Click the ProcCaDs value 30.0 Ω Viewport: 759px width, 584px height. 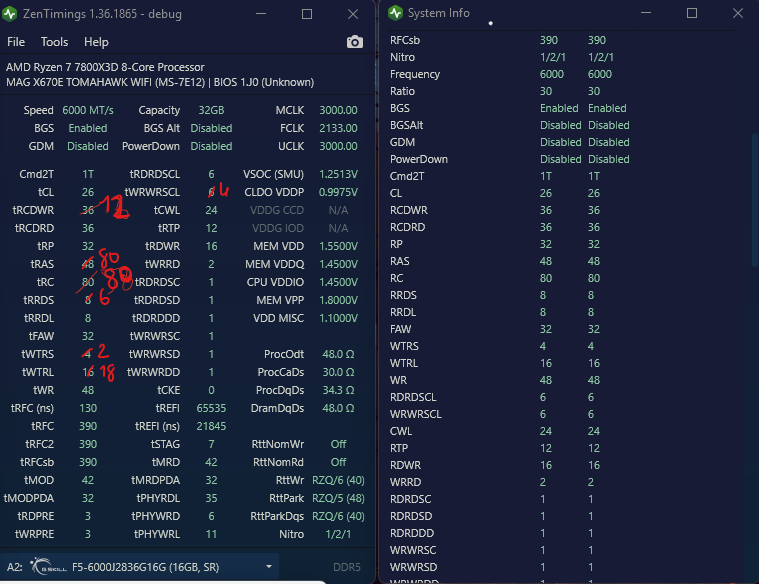pos(338,372)
